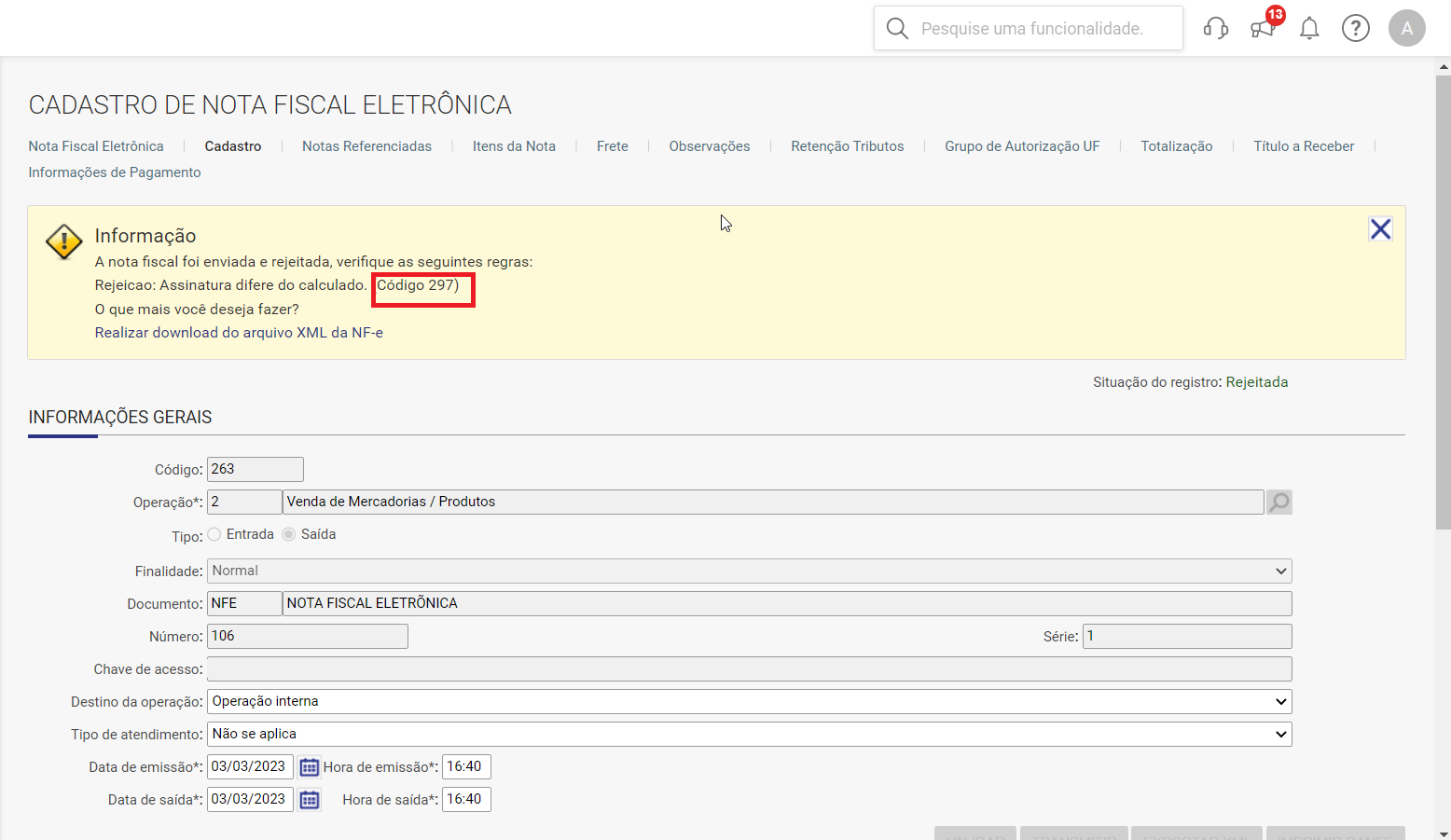Expand the Destino da operação dropdown
Image resolution: width=1451 pixels, height=840 pixels.
click(750, 701)
